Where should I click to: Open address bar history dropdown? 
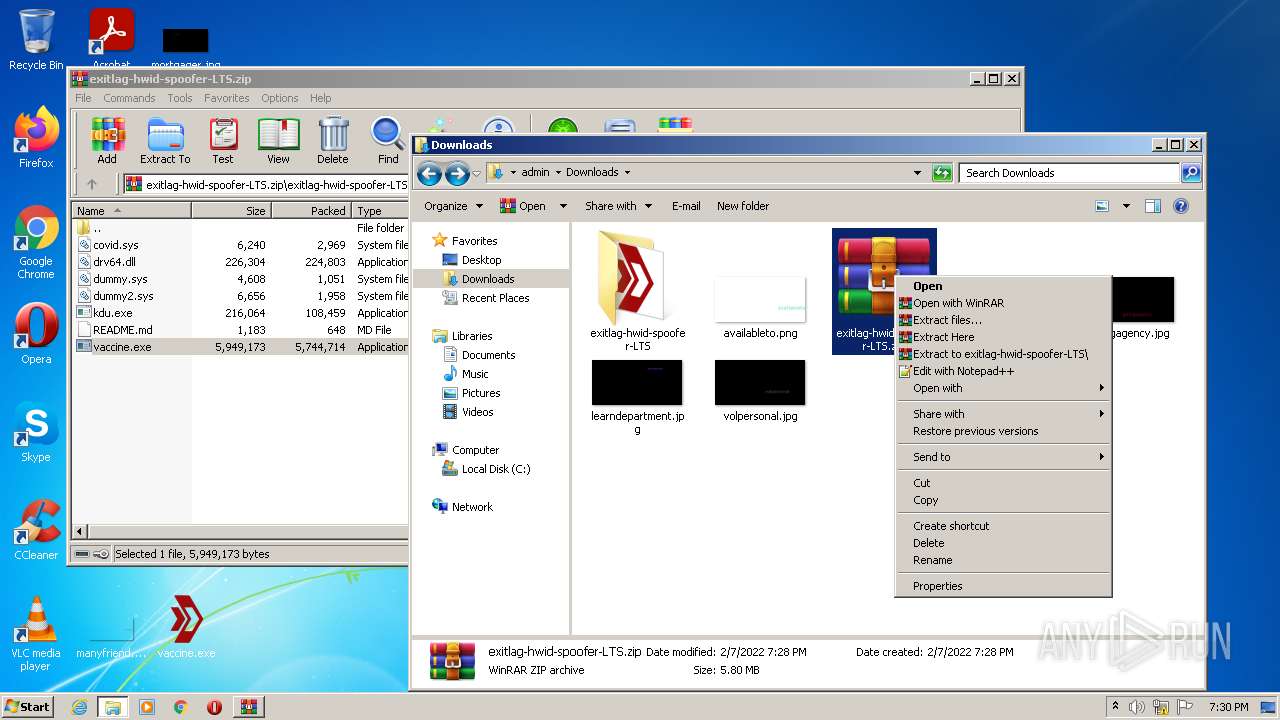(917, 173)
